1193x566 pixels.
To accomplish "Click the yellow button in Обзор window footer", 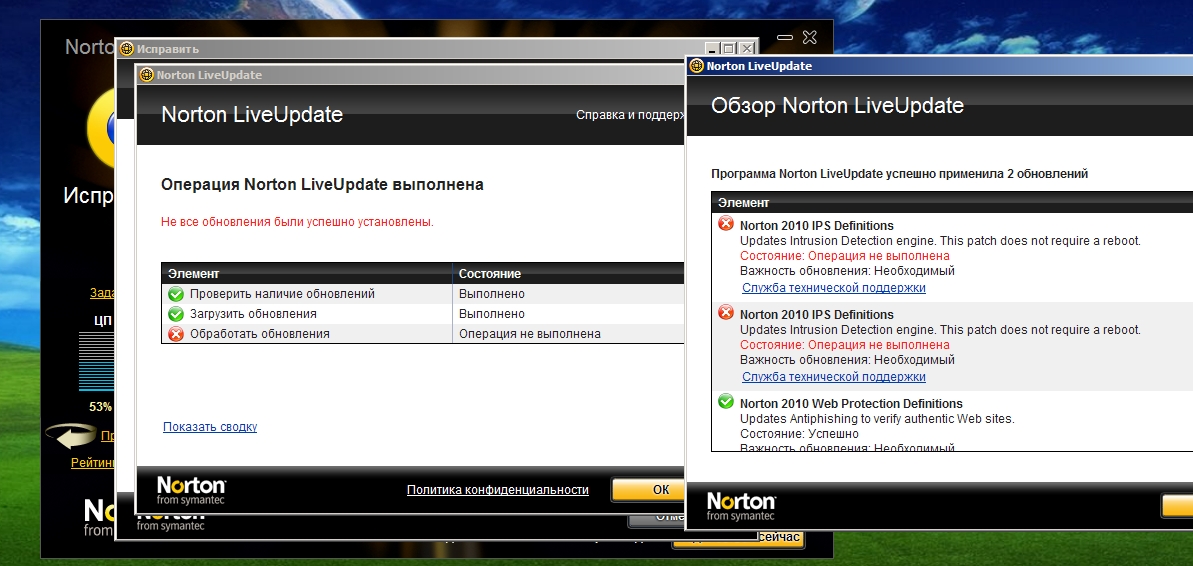I will tap(1177, 506).
